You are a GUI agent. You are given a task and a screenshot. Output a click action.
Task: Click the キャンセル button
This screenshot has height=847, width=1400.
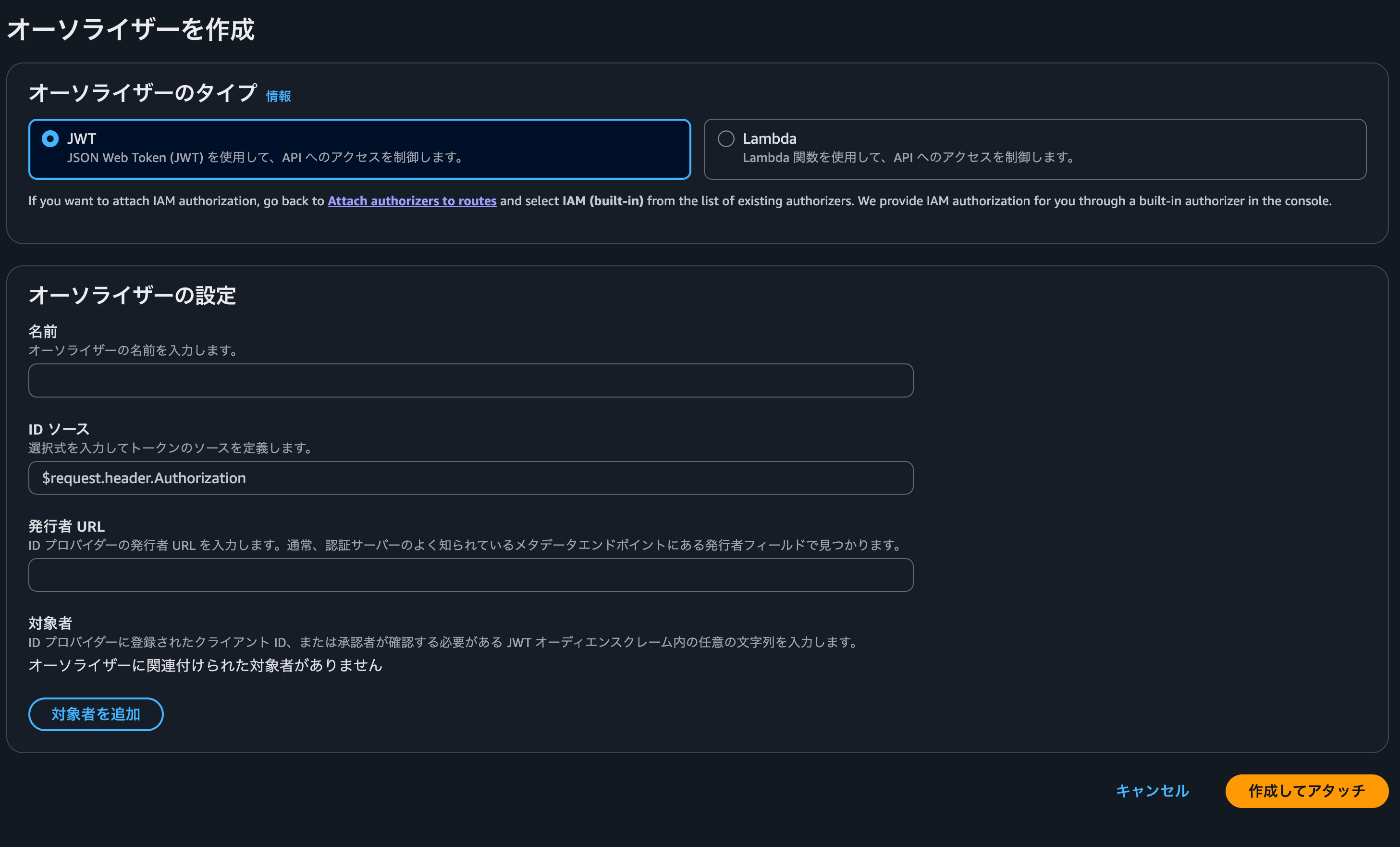coord(1152,791)
